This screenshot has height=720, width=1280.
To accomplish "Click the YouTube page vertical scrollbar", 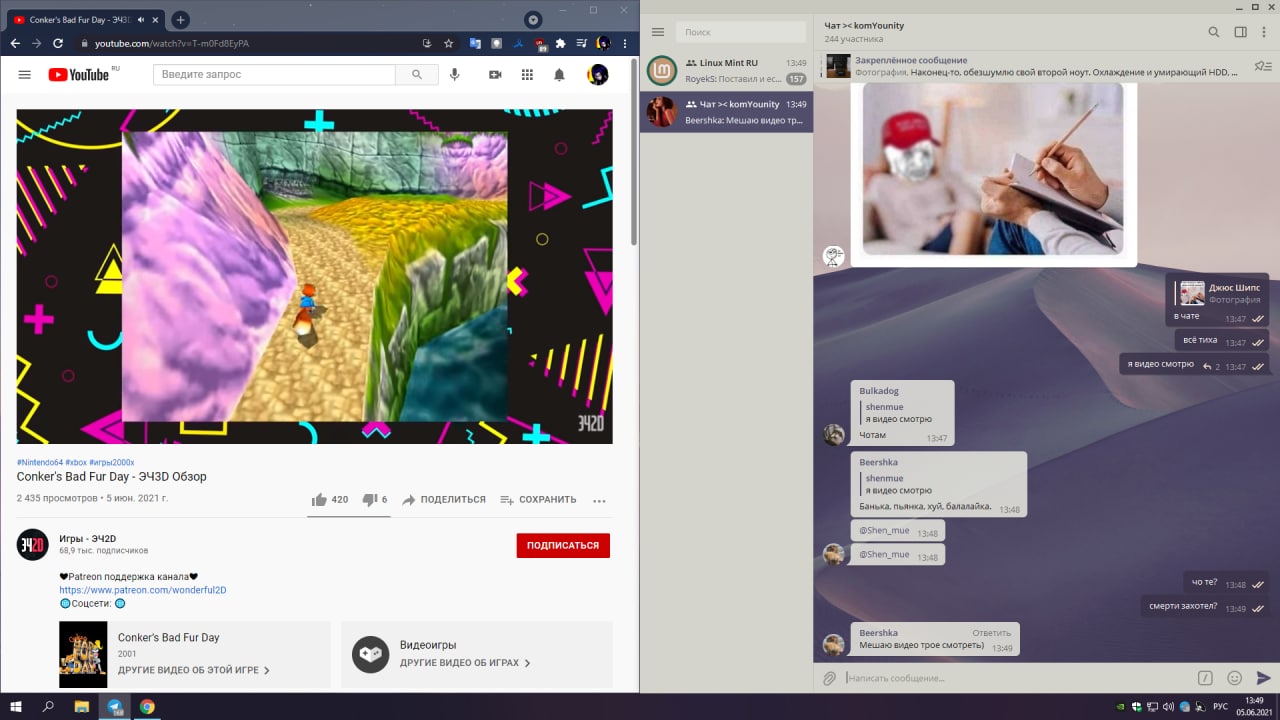I will click(x=633, y=152).
